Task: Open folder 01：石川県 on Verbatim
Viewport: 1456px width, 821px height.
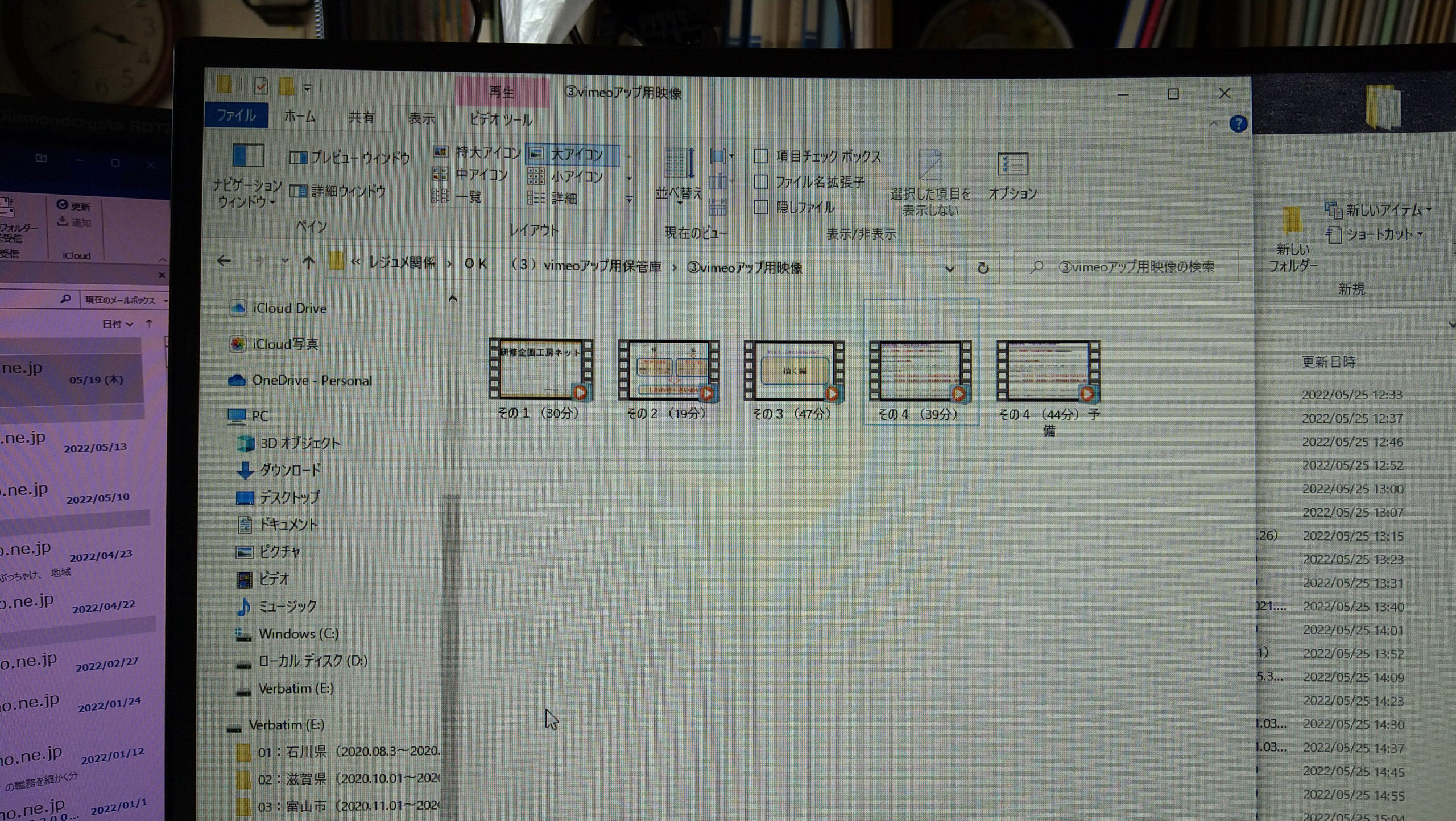Action: (339, 752)
